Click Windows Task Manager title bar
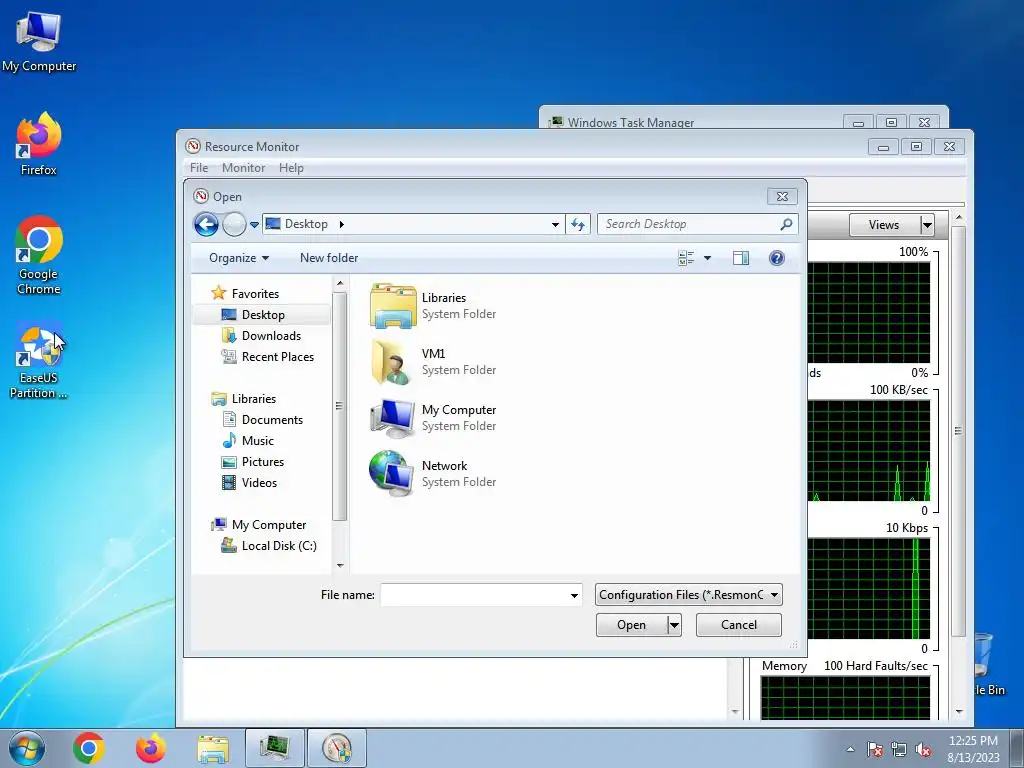1024x768 pixels. pos(692,122)
